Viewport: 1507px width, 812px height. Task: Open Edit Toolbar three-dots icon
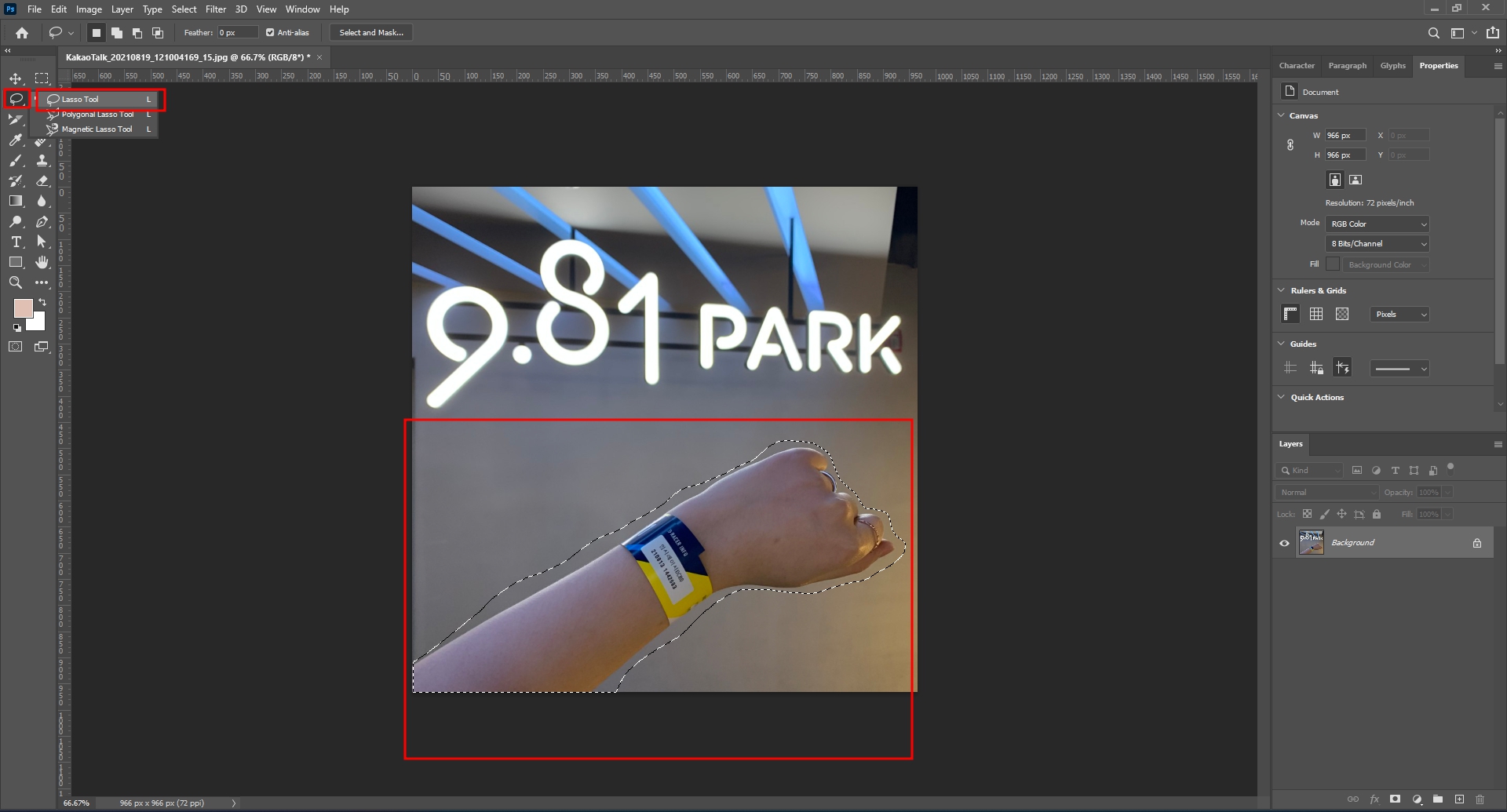click(x=42, y=282)
